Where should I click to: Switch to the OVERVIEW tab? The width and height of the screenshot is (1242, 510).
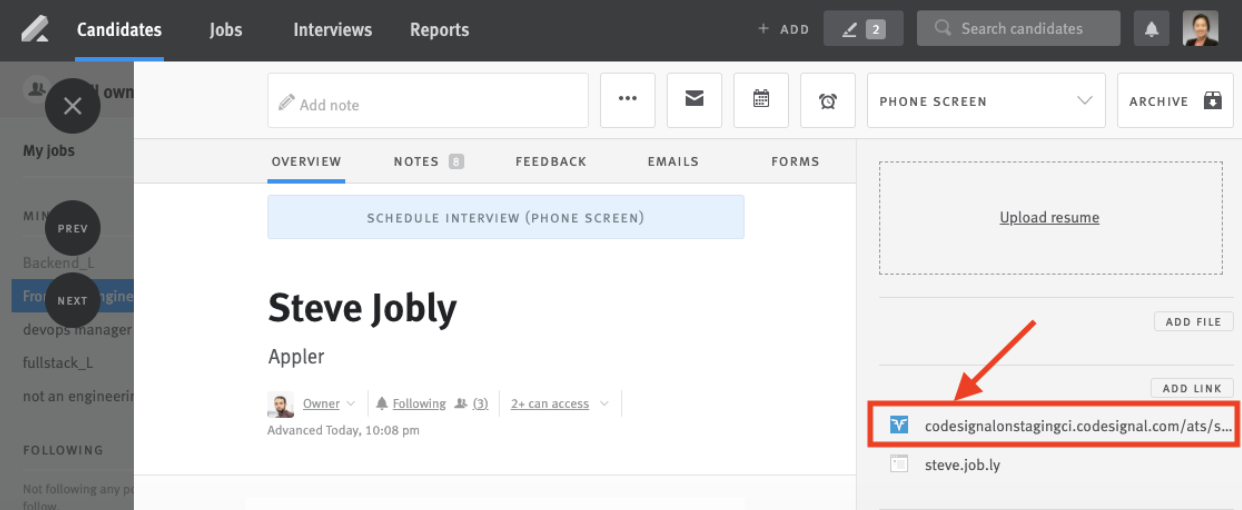[306, 161]
